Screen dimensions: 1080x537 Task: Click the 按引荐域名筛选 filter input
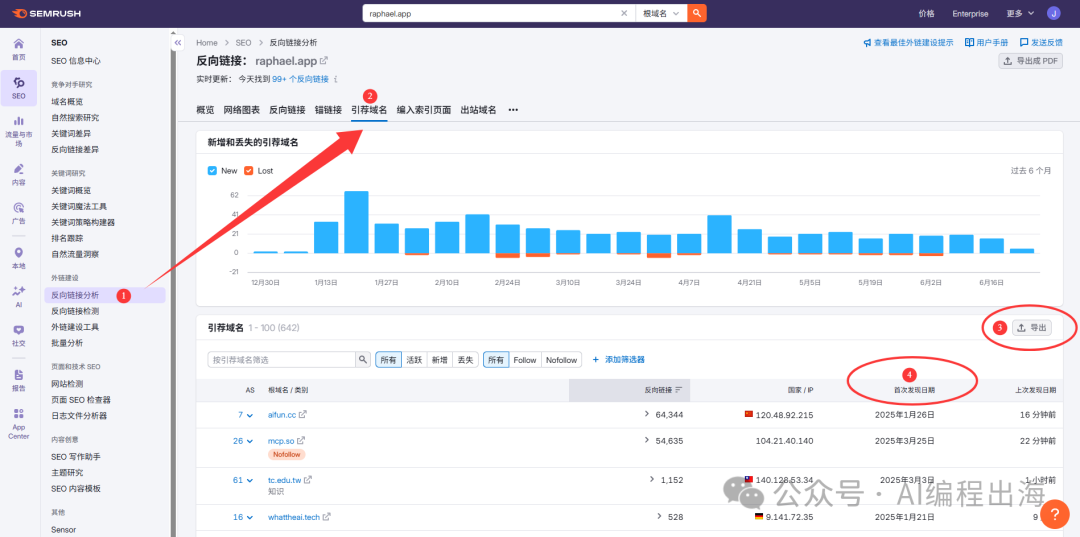pos(288,360)
